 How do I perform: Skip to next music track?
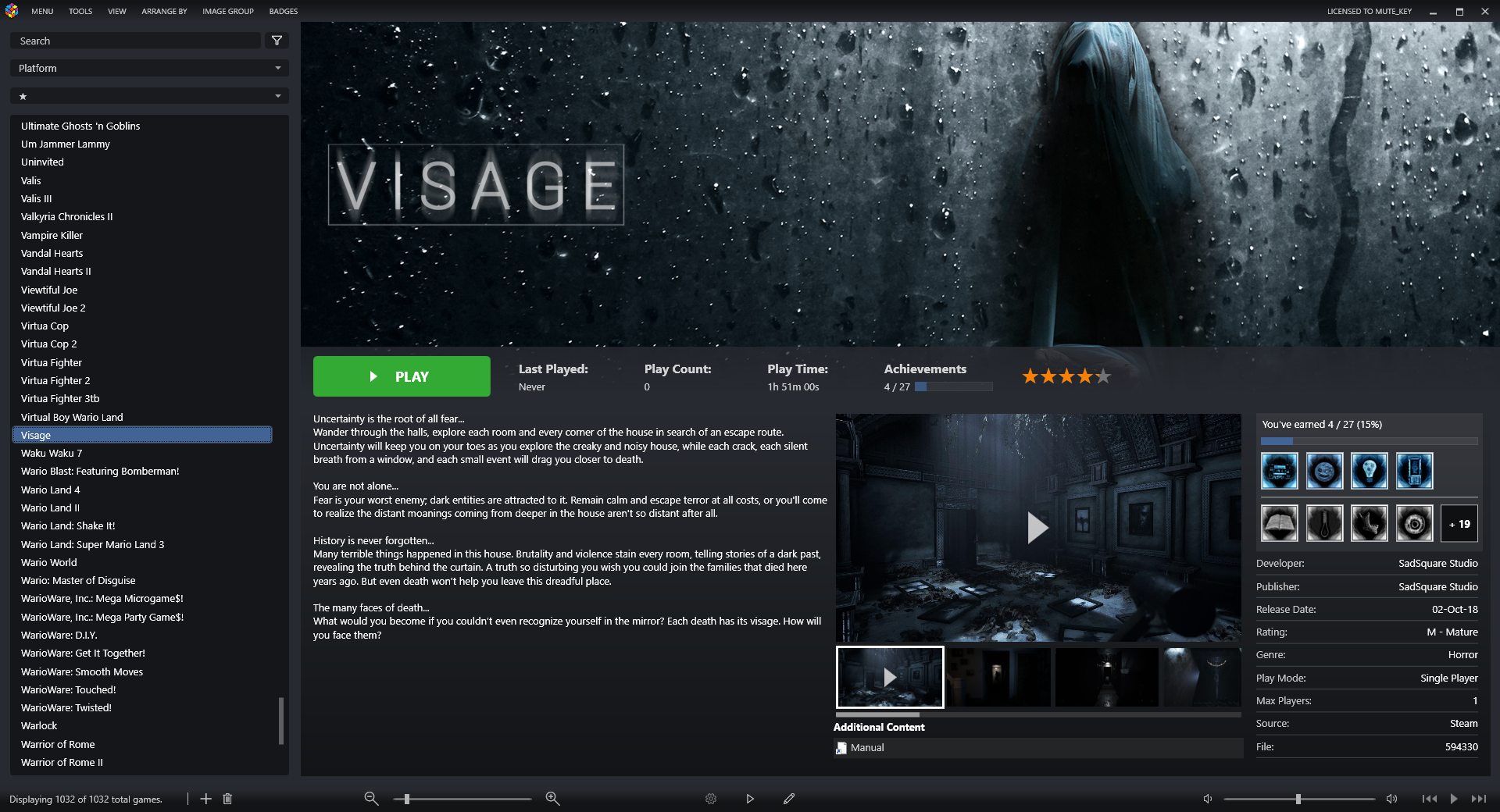tap(1479, 799)
